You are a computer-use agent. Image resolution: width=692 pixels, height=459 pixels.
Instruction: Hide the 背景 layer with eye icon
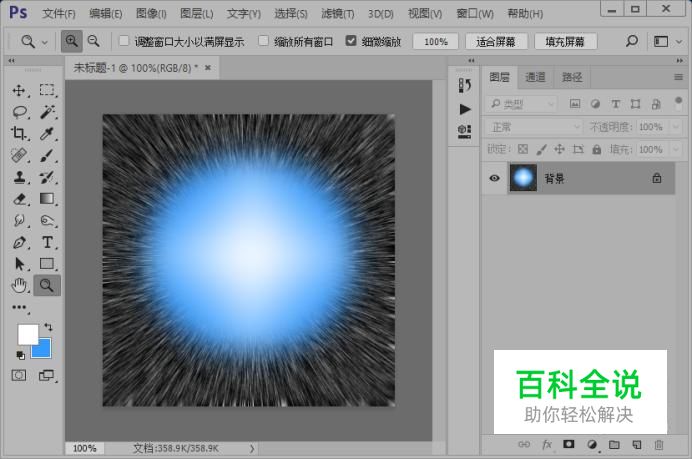click(x=494, y=178)
